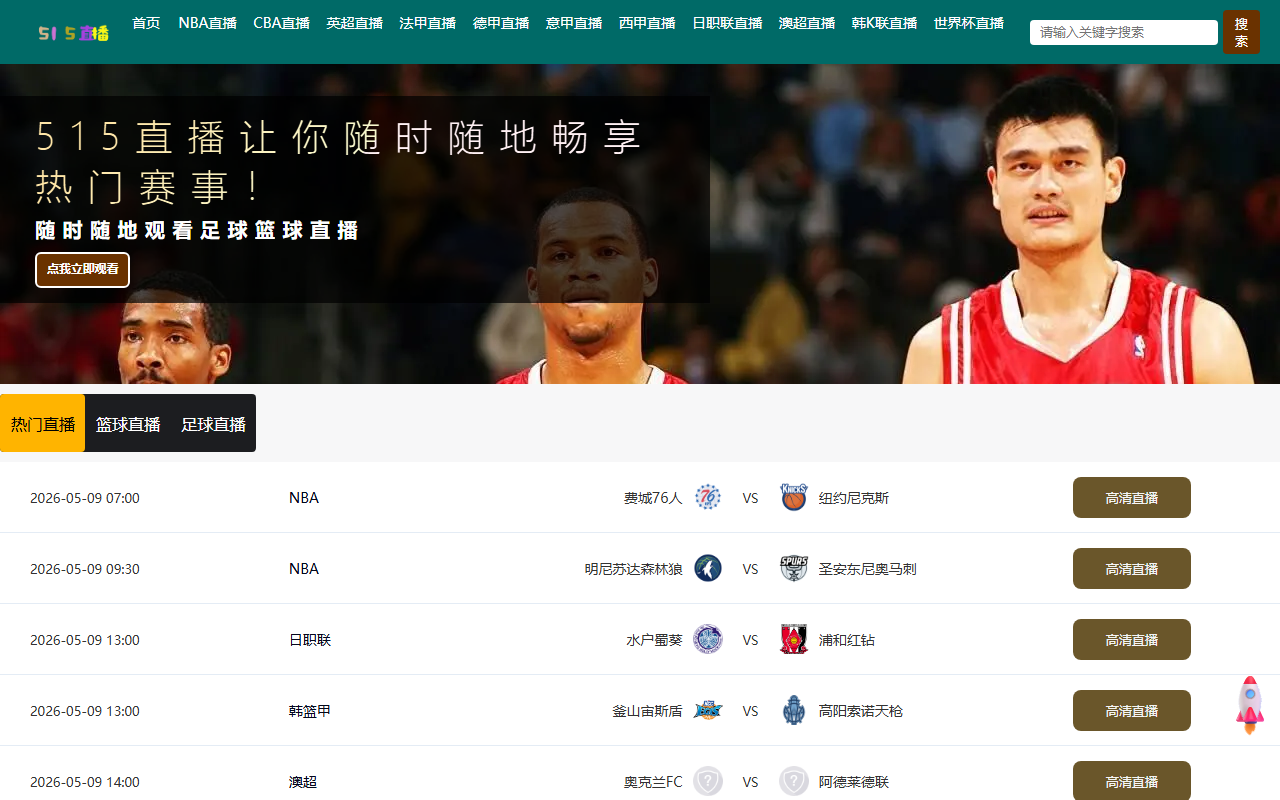Click the time 2026-05-09 14:00

click(x=85, y=782)
